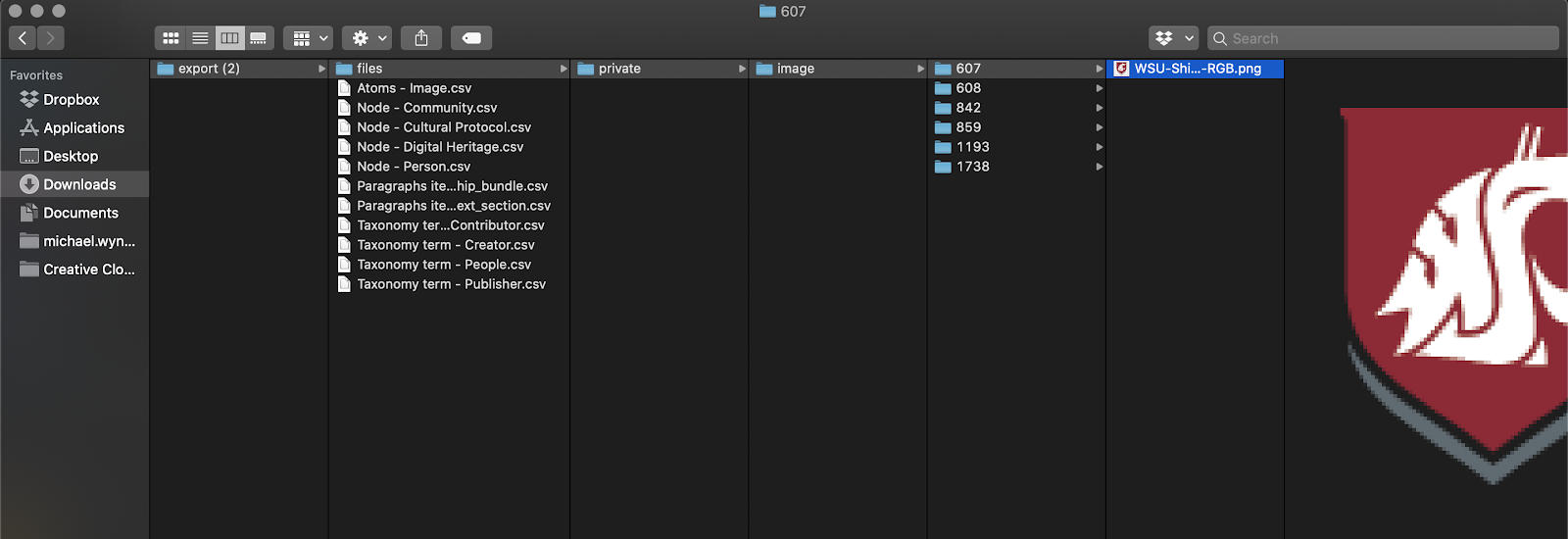The image size is (1568, 539).
Task: Switch to gallery view
Action: pos(259,38)
